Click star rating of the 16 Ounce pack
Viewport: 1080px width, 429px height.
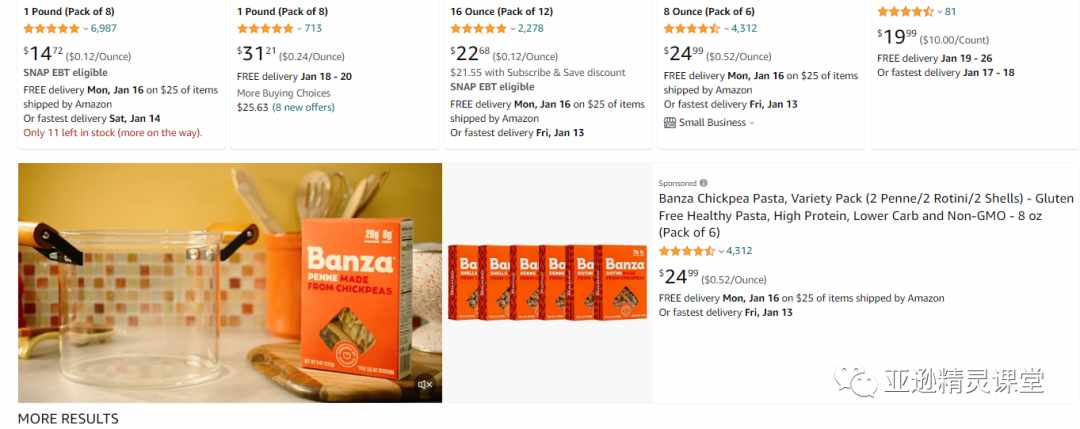pos(479,29)
